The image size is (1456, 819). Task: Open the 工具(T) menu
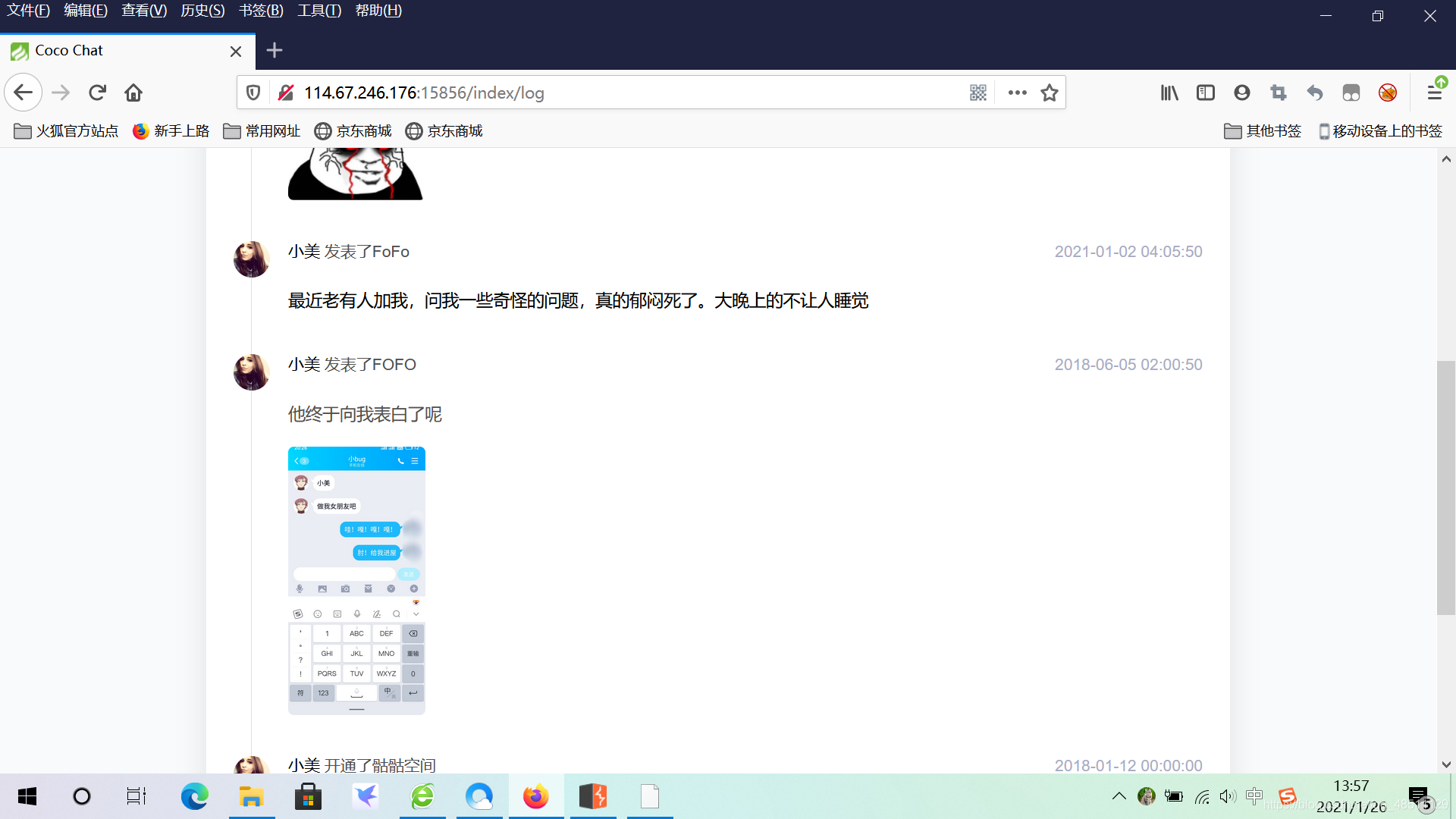coord(318,11)
